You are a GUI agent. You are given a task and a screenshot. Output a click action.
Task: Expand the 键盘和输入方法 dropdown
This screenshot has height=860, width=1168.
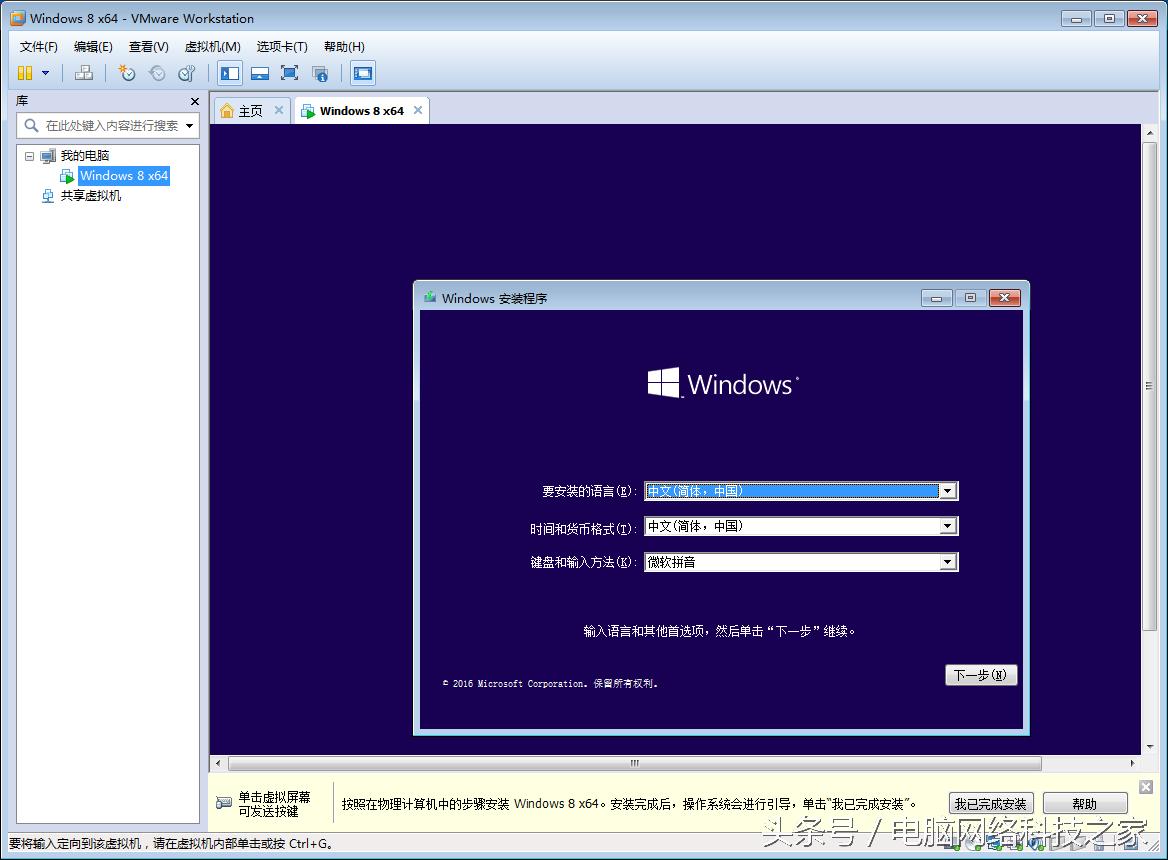pos(947,563)
